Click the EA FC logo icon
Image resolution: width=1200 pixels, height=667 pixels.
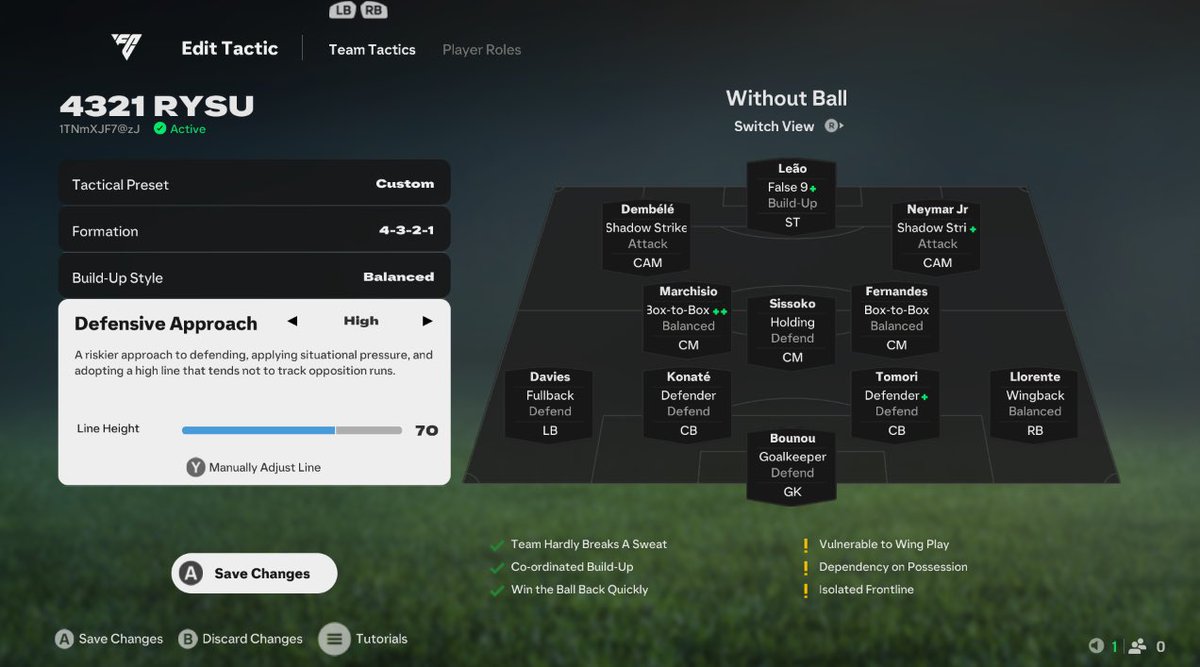pos(125,45)
